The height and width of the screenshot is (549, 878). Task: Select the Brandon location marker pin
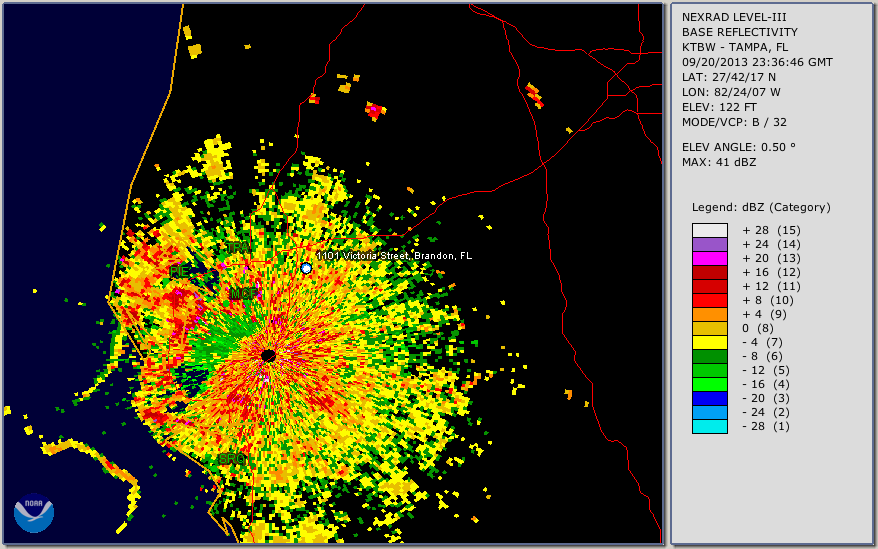tap(306, 268)
